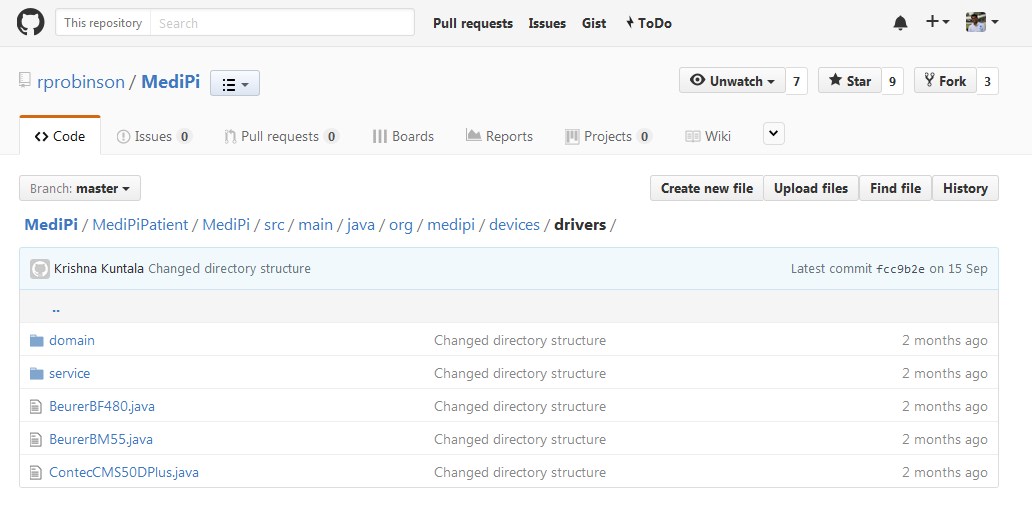Click the GitHub octocat logo

pyautogui.click(x=31, y=22)
